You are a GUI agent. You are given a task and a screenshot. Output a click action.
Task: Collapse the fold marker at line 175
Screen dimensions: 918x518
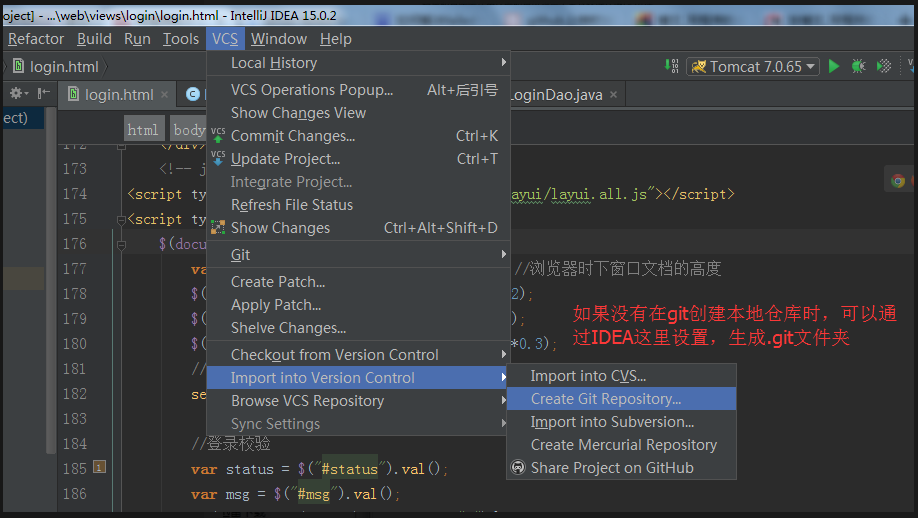tap(121, 219)
